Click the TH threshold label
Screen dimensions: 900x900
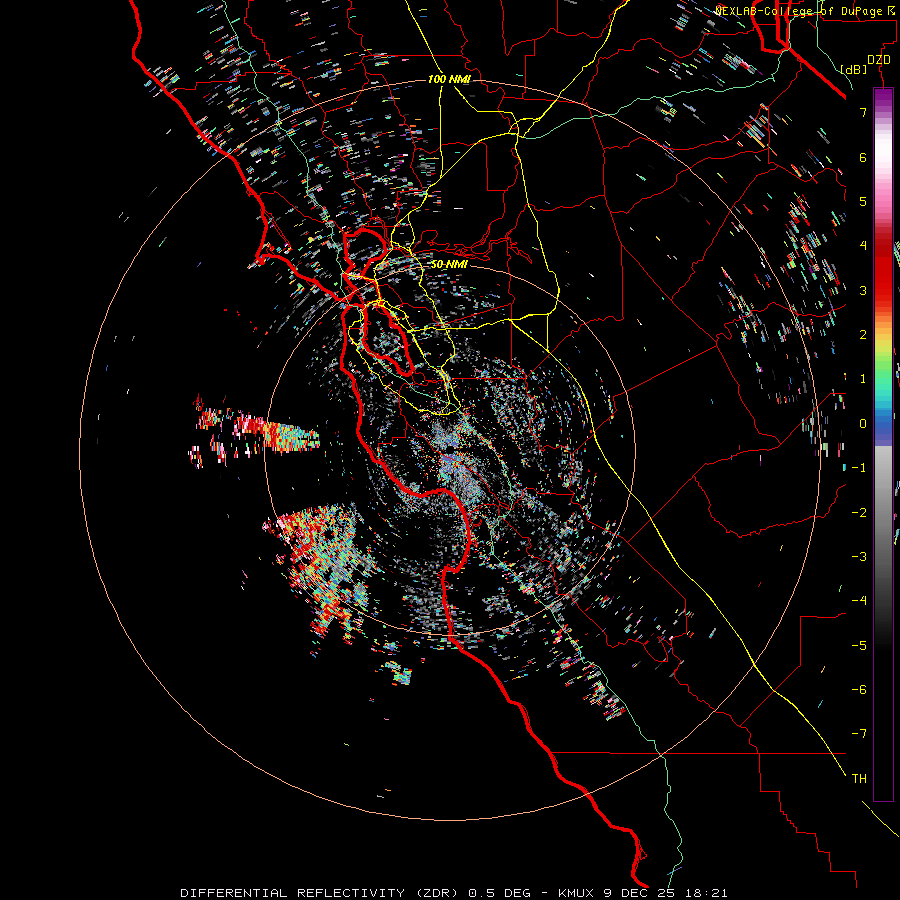(859, 779)
